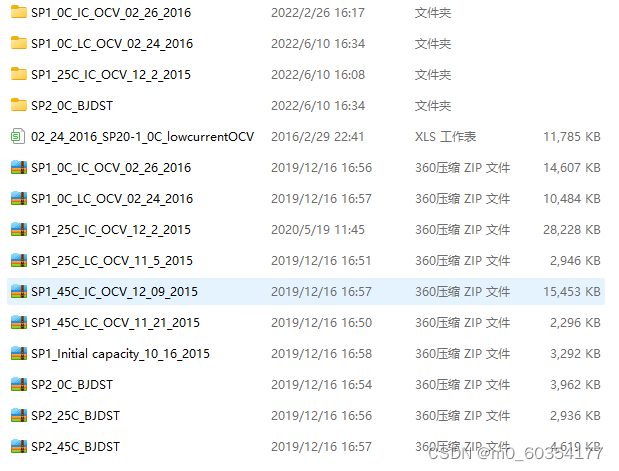Click the SP2_45C_BJDST ZIP archive icon
The width and height of the screenshot is (619, 471).
19,447
